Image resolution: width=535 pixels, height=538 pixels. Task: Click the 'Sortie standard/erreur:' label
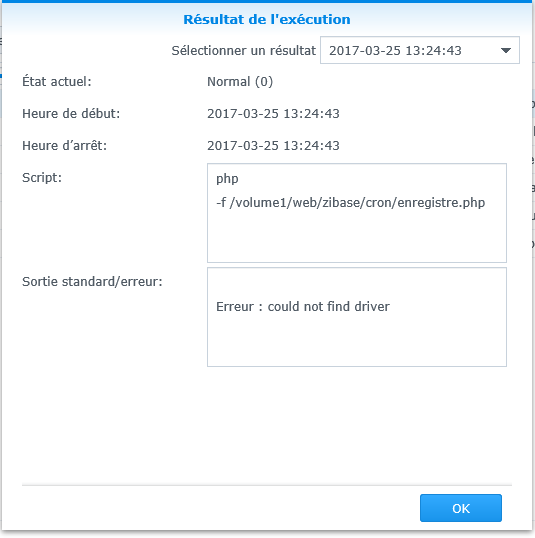(92, 281)
